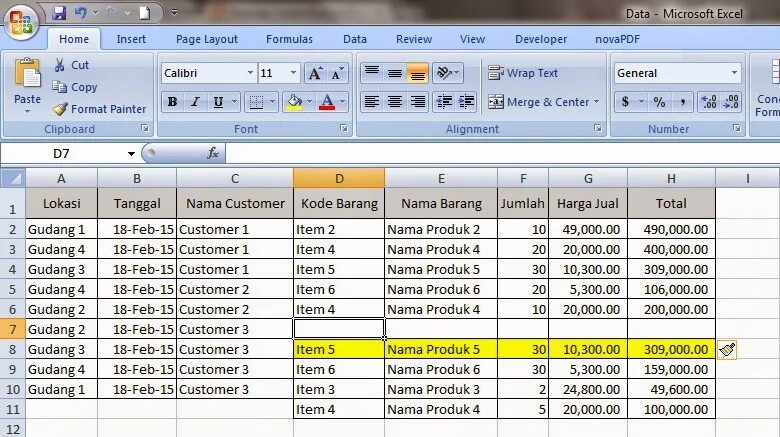
Task: Customize Quick Access Toolbar arrow
Action: [174, 13]
